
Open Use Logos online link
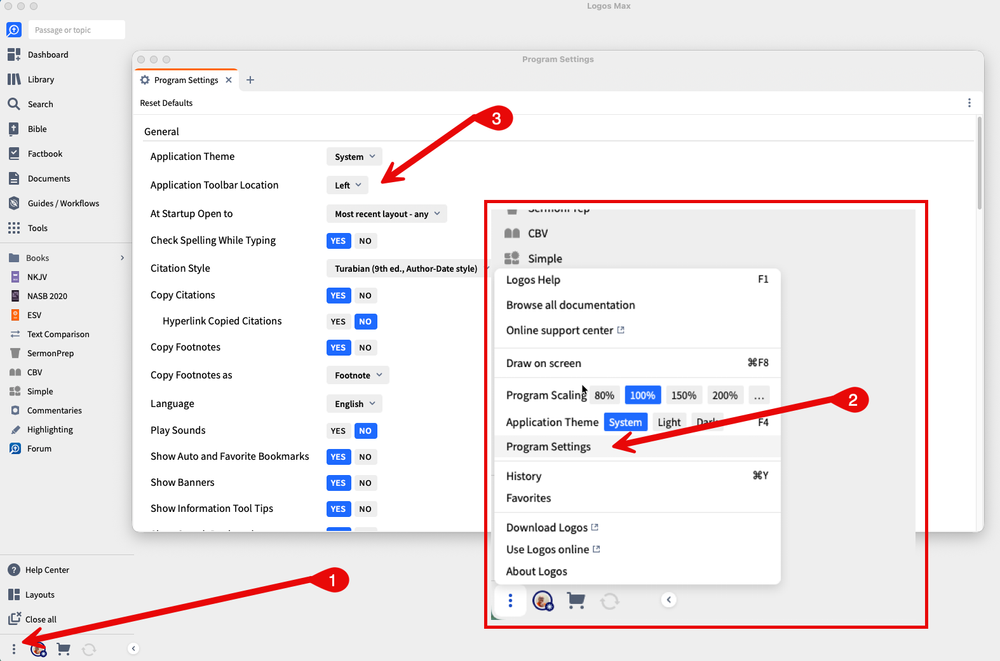coord(553,549)
